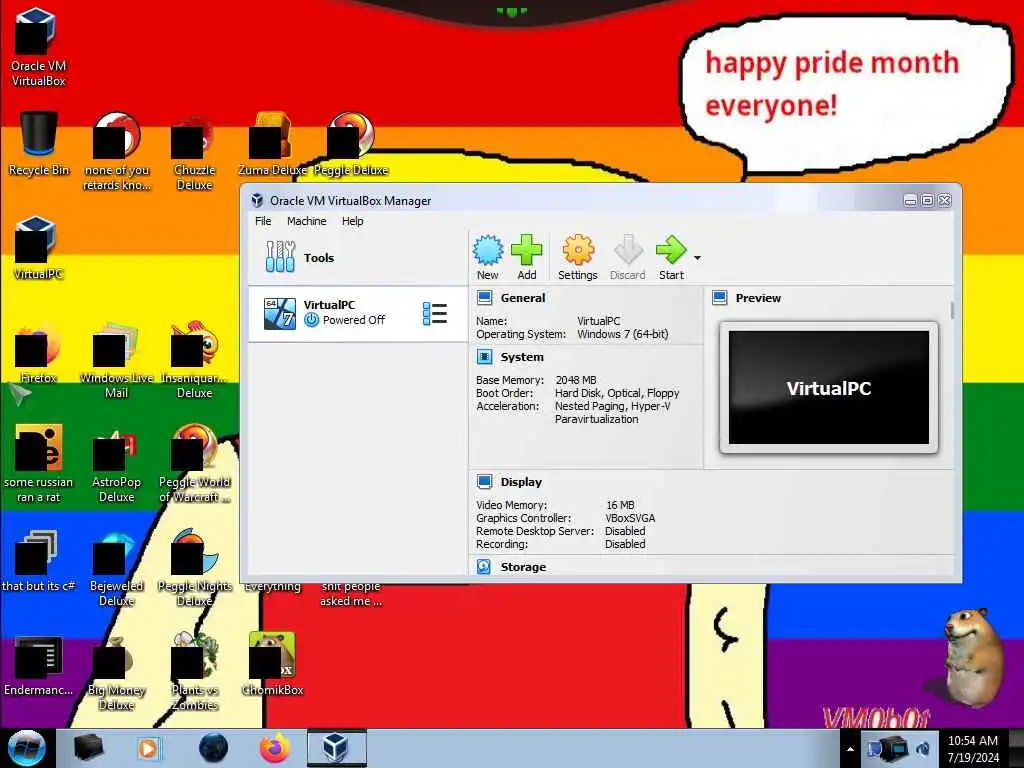Select the Chuzzle Deluxe desktop icon
The width and height of the screenshot is (1024, 768).
click(x=194, y=152)
